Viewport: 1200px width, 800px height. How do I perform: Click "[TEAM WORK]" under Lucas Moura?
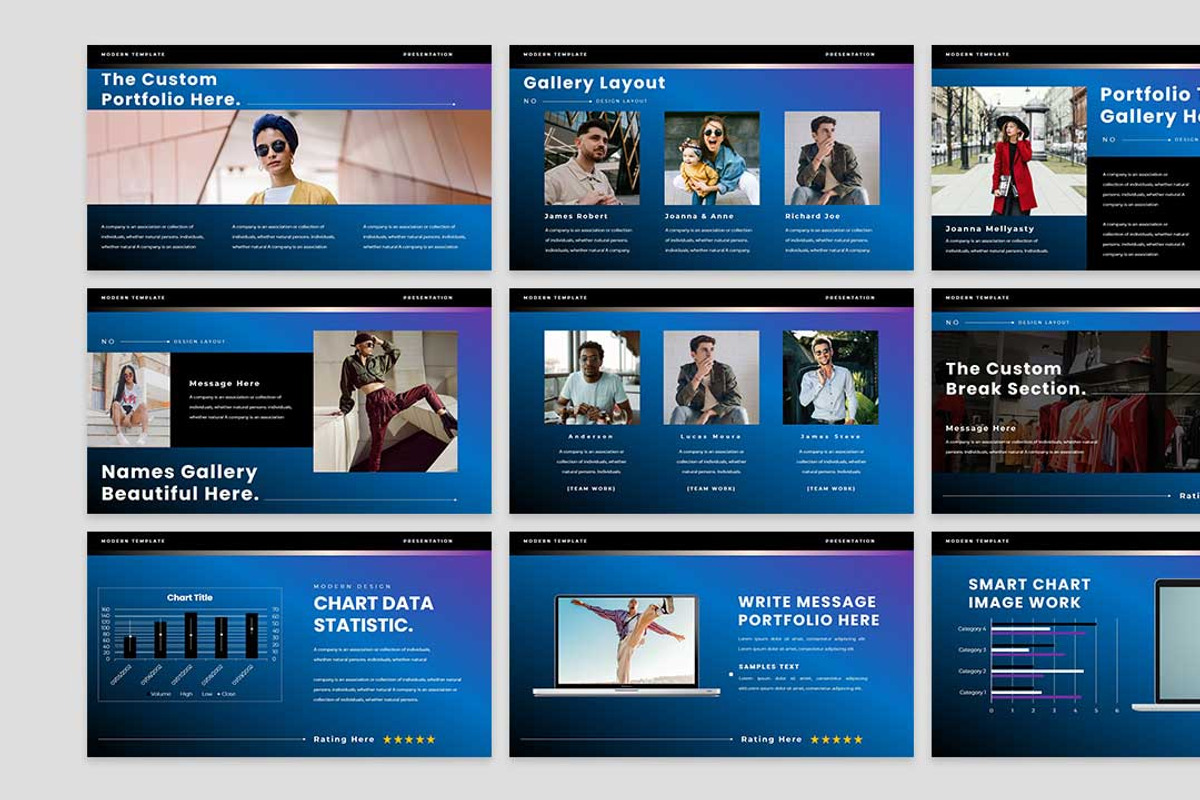pos(711,489)
